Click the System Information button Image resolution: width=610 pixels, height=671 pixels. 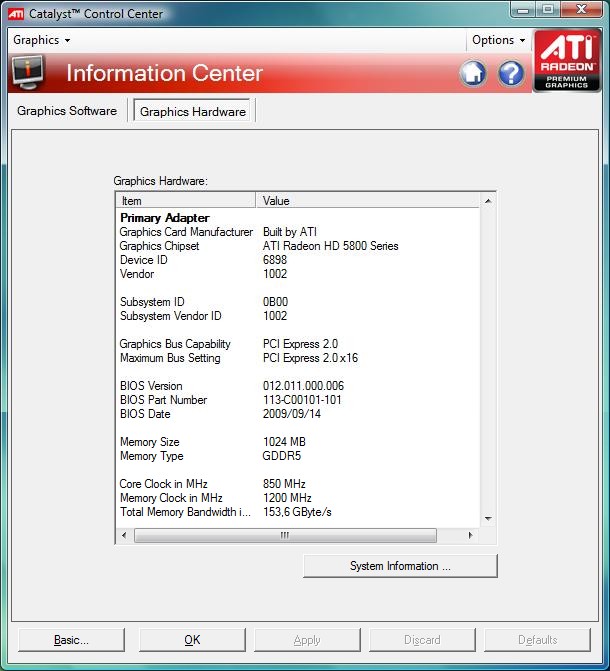pos(400,566)
